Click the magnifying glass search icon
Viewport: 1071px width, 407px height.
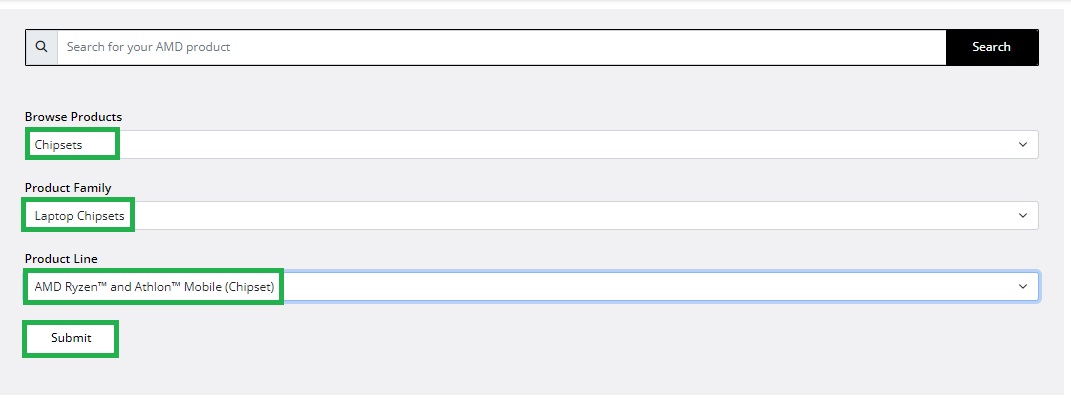click(41, 47)
